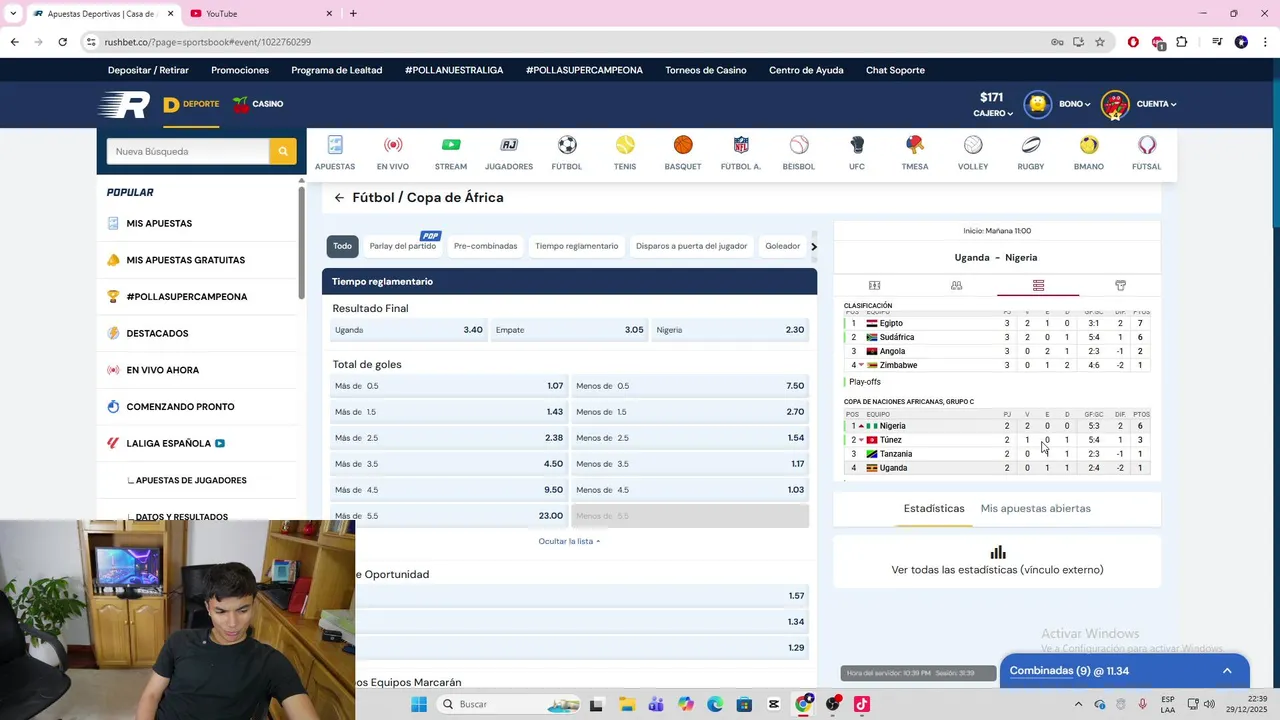Screen dimensions: 1280x720
Task: Select the UFC glove icon
Action: 857,145
